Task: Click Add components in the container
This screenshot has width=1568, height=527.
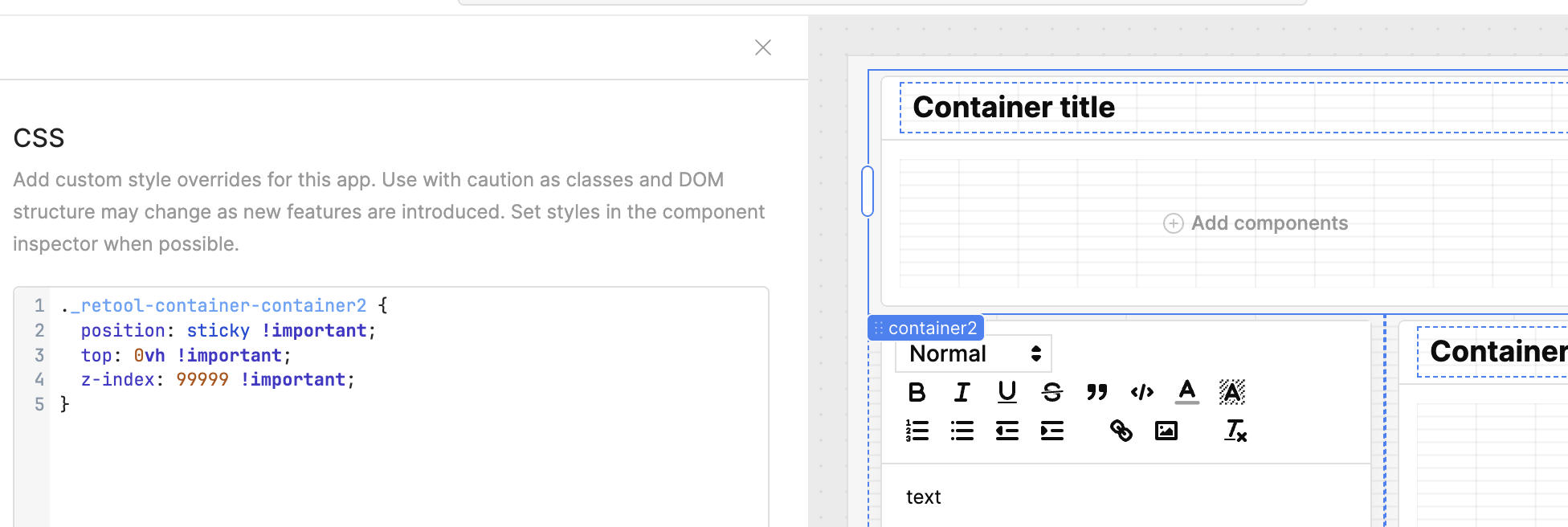Action: [x=1256, y=223]
